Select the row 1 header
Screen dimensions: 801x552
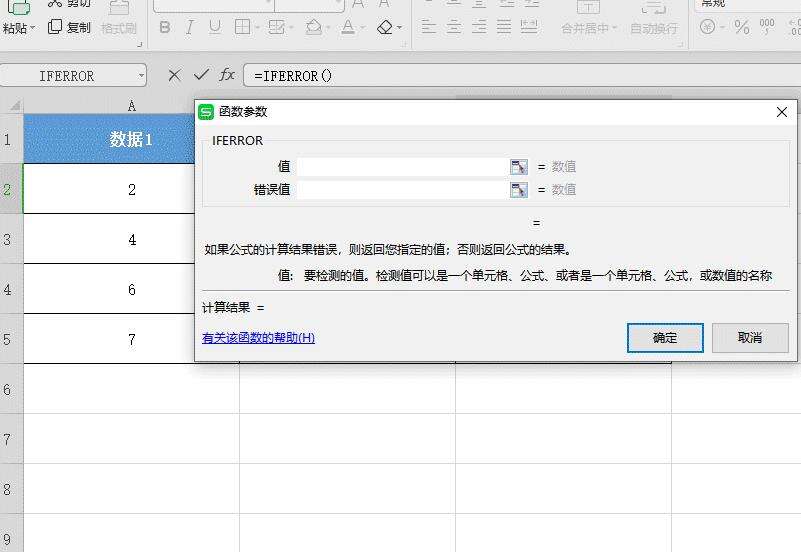11,139
